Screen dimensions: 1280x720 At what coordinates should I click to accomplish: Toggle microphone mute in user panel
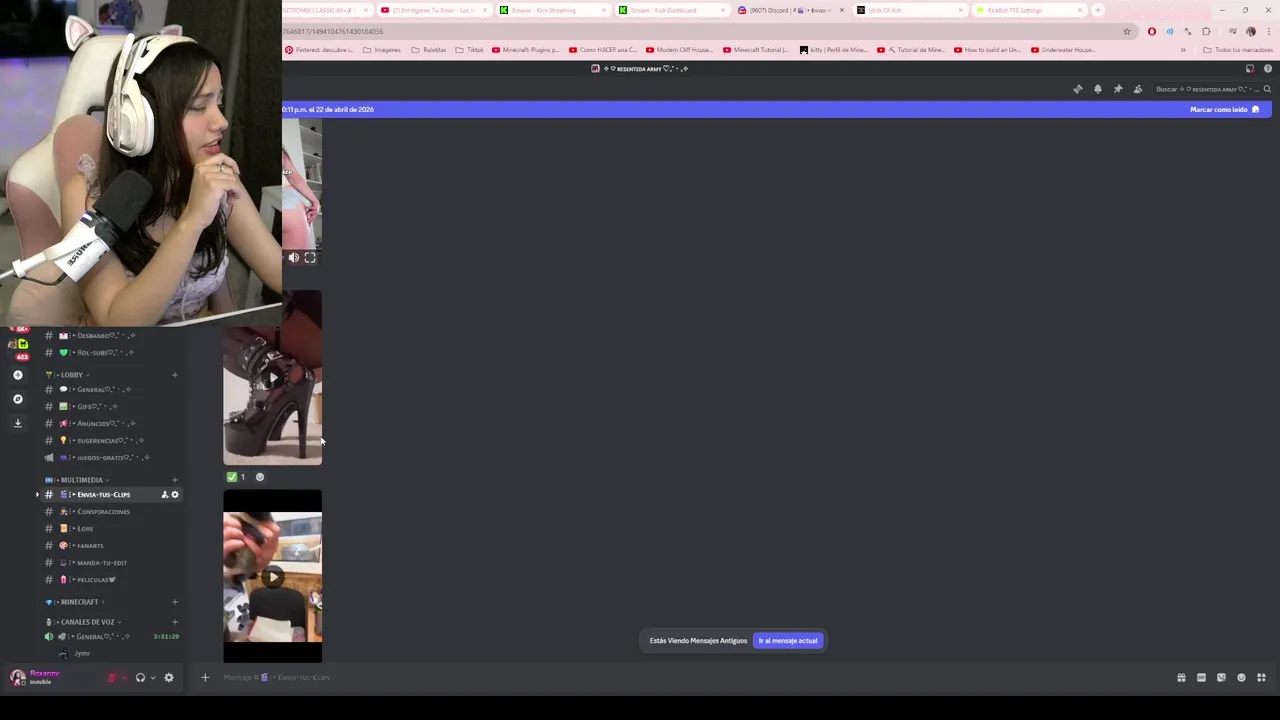click(112, 677)
